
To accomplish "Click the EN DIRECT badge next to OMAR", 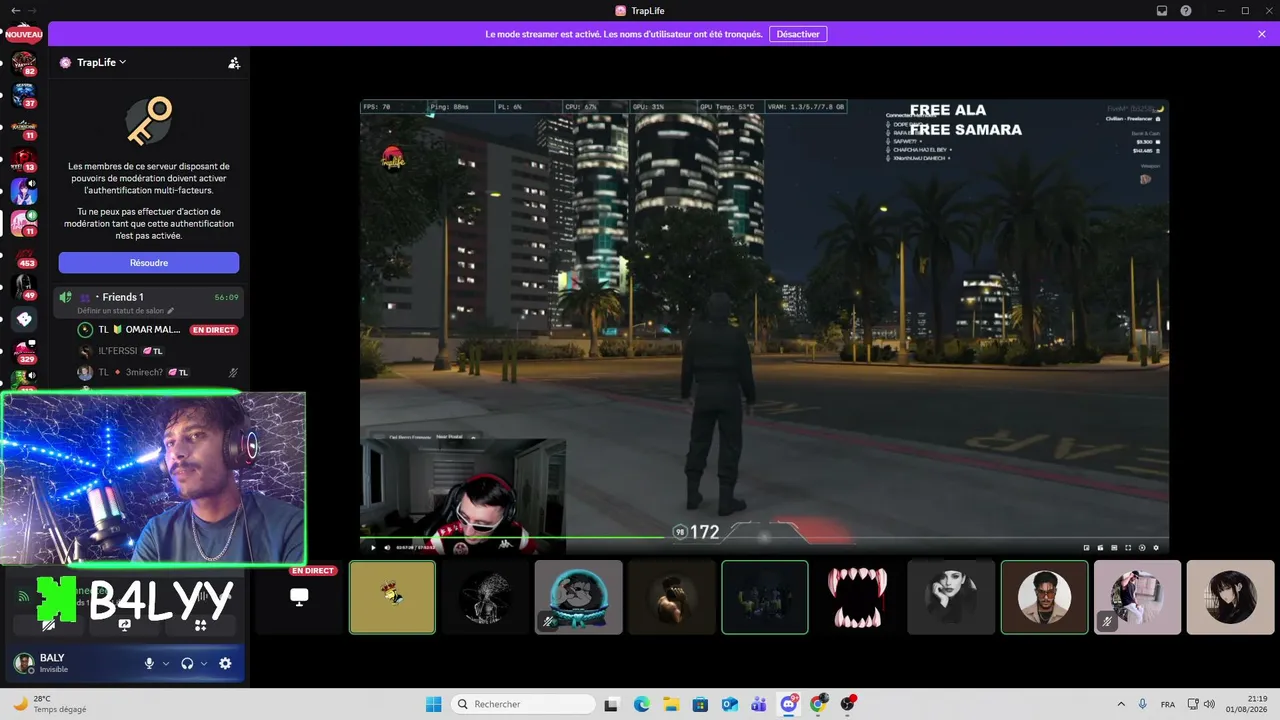I will click(x=214, y=329).
